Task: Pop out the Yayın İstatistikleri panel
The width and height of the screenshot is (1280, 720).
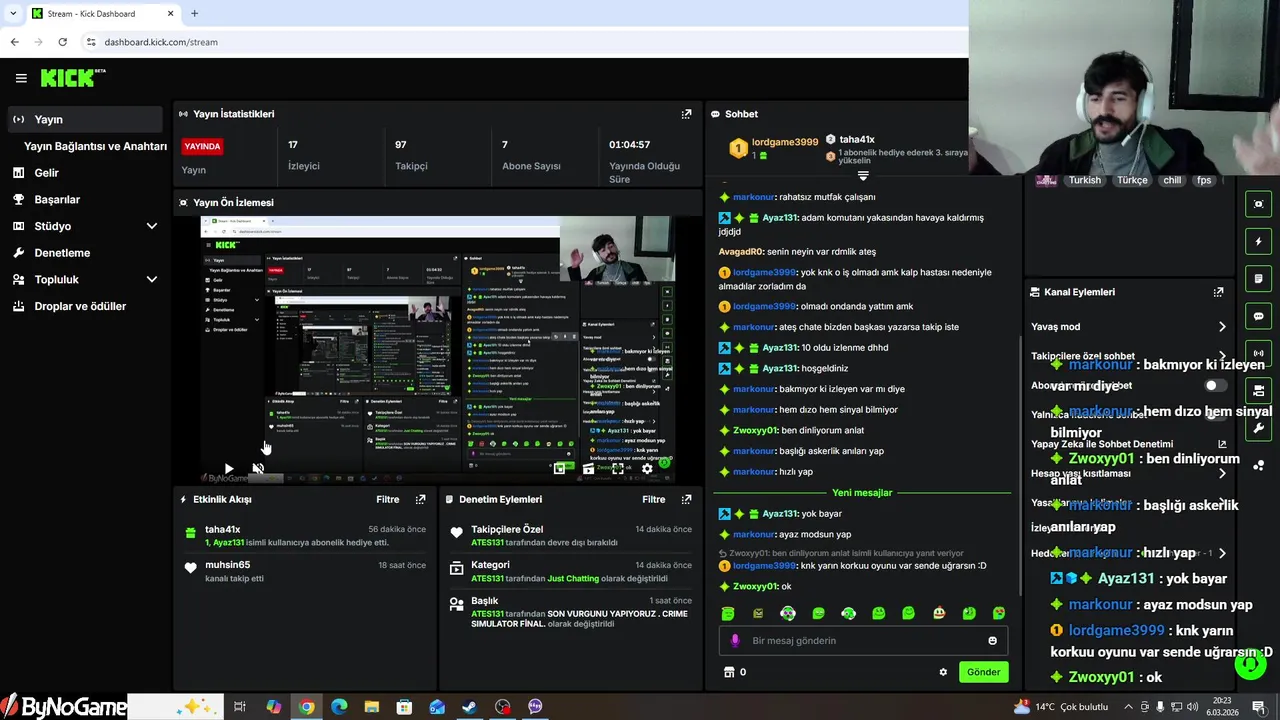Action: click(686, 114)
